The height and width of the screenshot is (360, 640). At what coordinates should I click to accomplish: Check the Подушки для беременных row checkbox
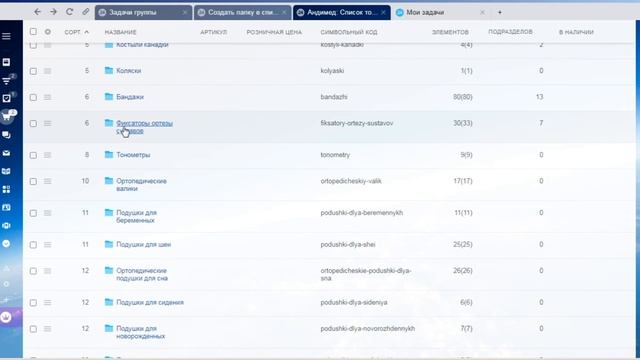pos(33,213)
